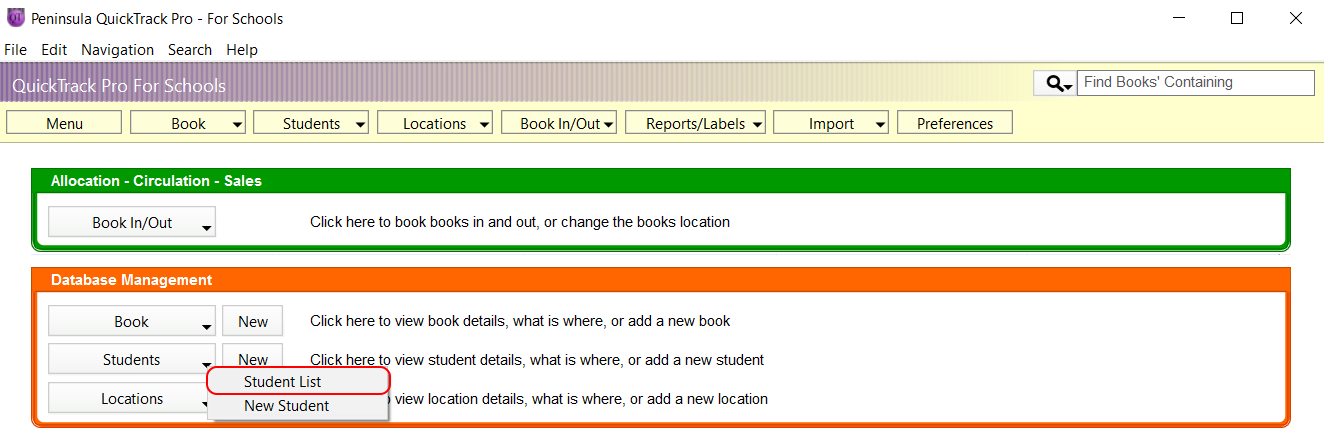
Task: Maximize the QuickTrack Pro window
Action: pos(1237,18)
